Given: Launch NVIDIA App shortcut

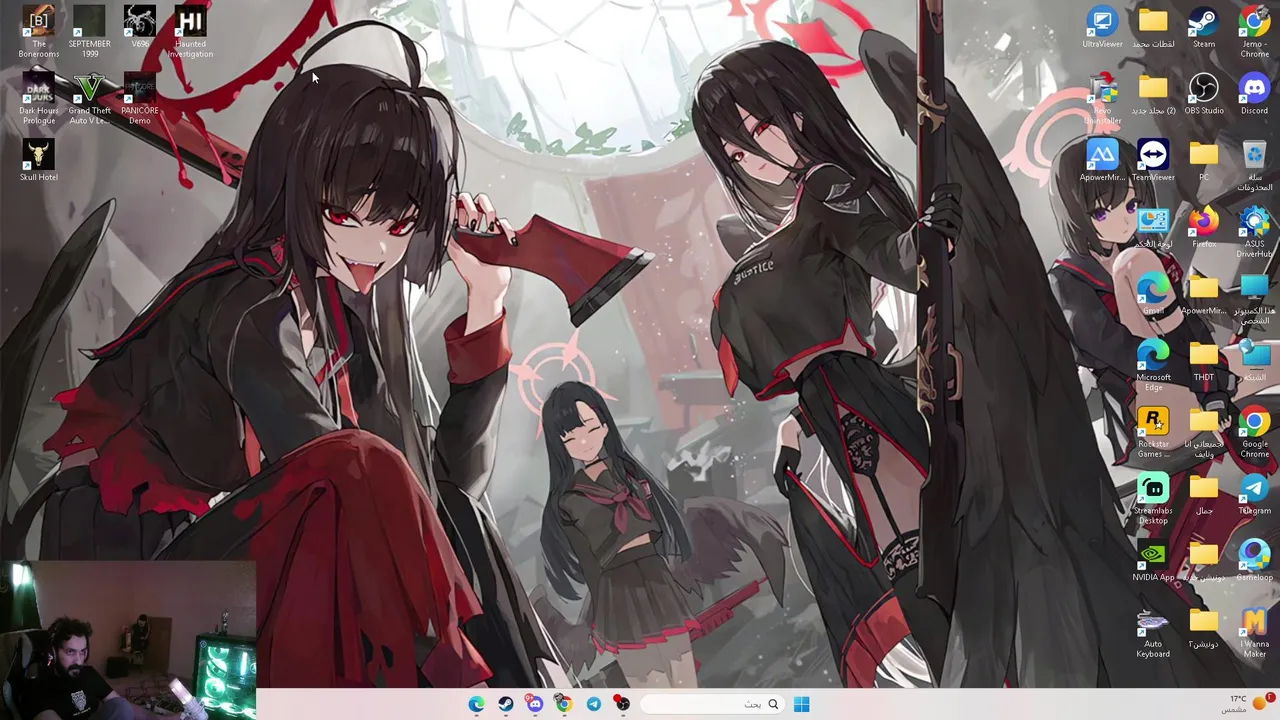Looking at the screenshot, I should pos(1153,561).
